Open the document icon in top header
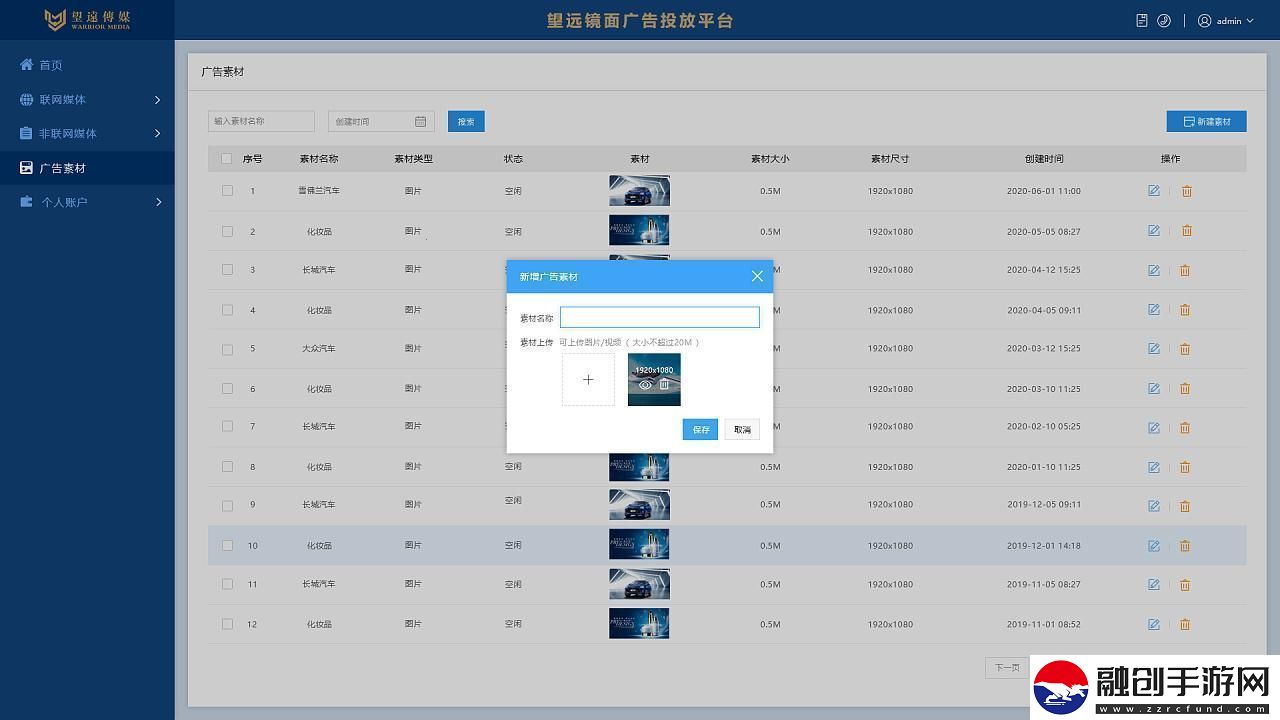The width and height of the screenshot is (1280, 720). 1142,20
